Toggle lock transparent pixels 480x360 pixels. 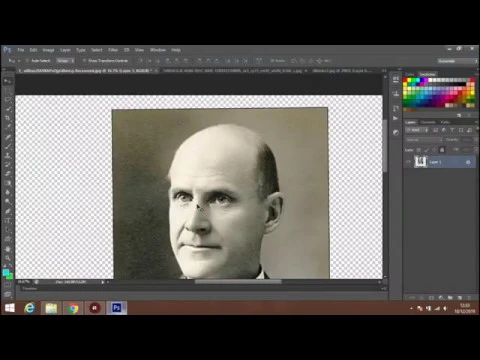tap(419, 150)
